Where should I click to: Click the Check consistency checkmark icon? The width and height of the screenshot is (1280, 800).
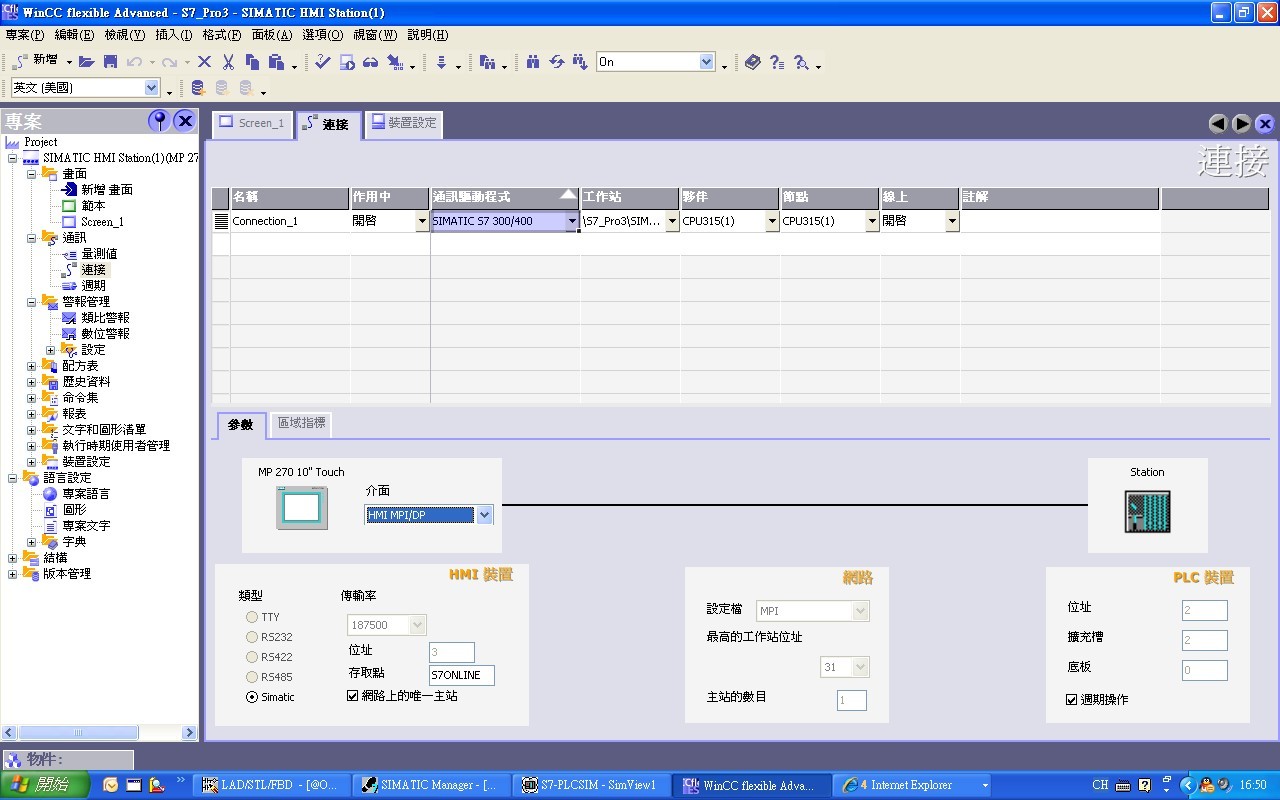[322, 62]
